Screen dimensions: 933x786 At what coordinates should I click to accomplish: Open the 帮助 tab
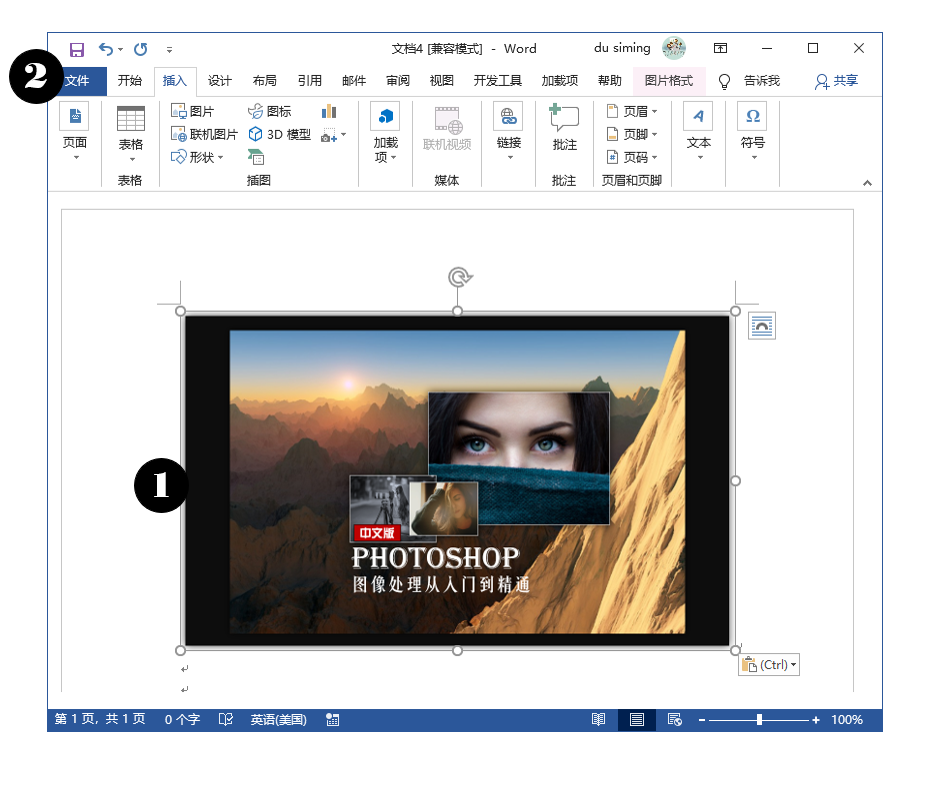(610, 81)
